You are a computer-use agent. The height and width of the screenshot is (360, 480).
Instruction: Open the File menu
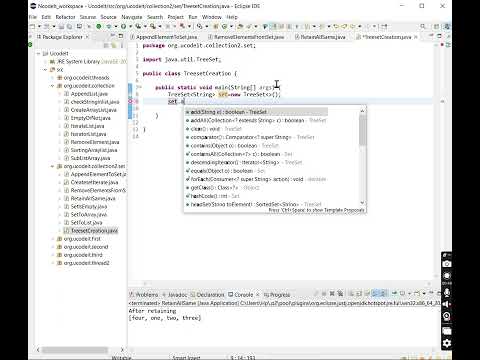33,17
